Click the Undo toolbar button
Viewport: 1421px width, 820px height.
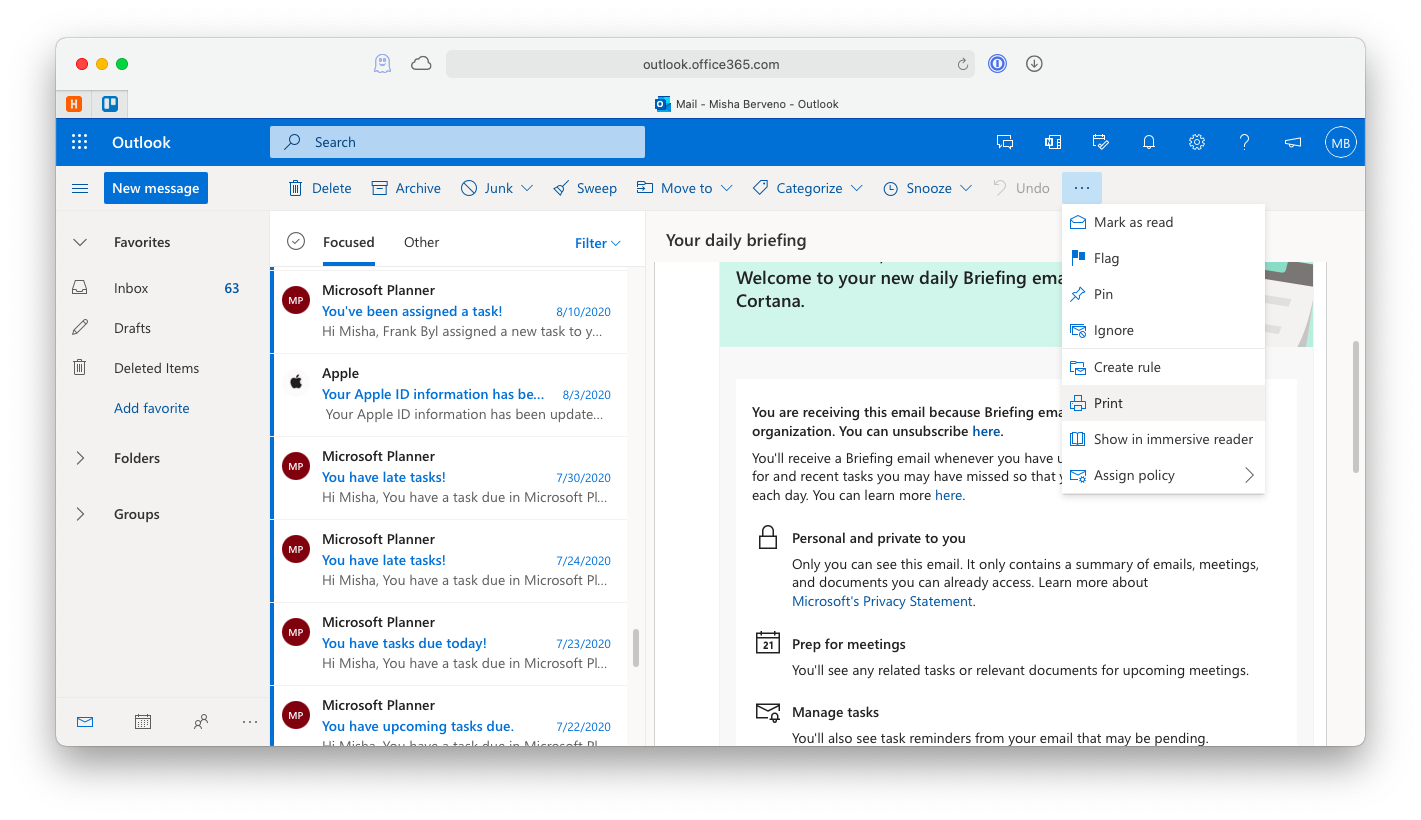1021,188
